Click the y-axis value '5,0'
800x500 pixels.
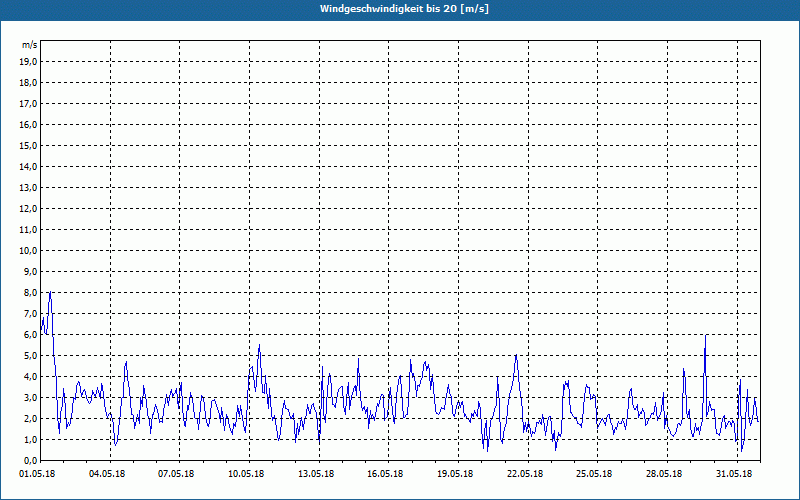coord(30,356)
